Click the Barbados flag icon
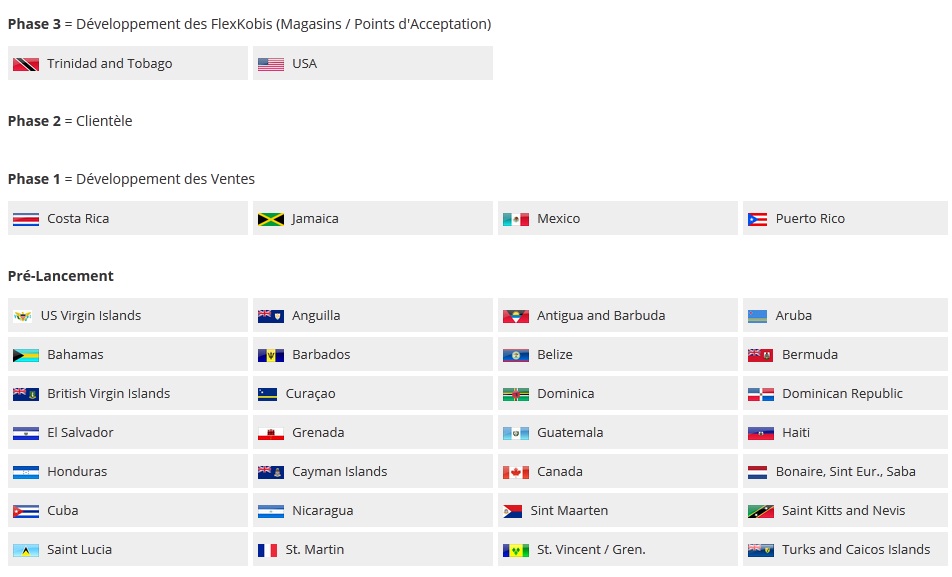 coord(271,355)
